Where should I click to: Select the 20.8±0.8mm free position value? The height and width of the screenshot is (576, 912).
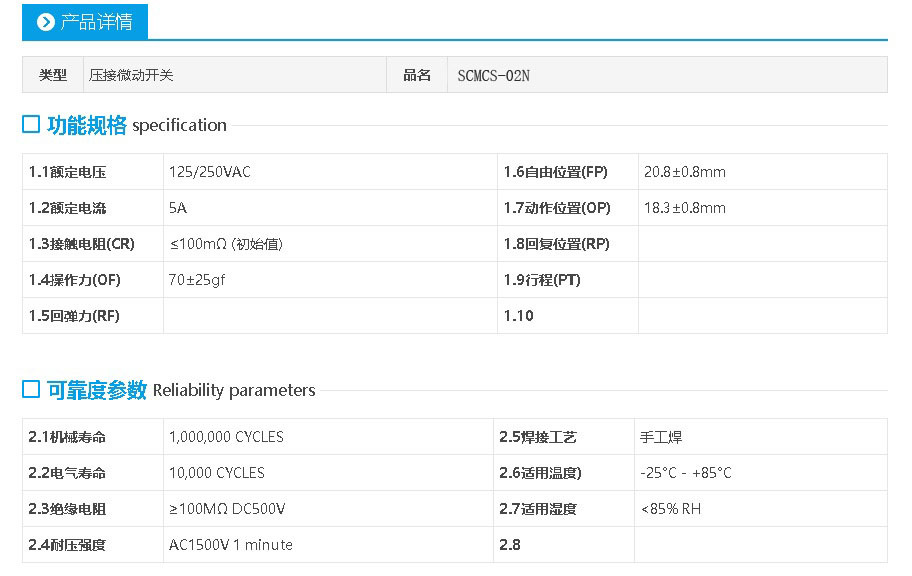click(684, 172)
